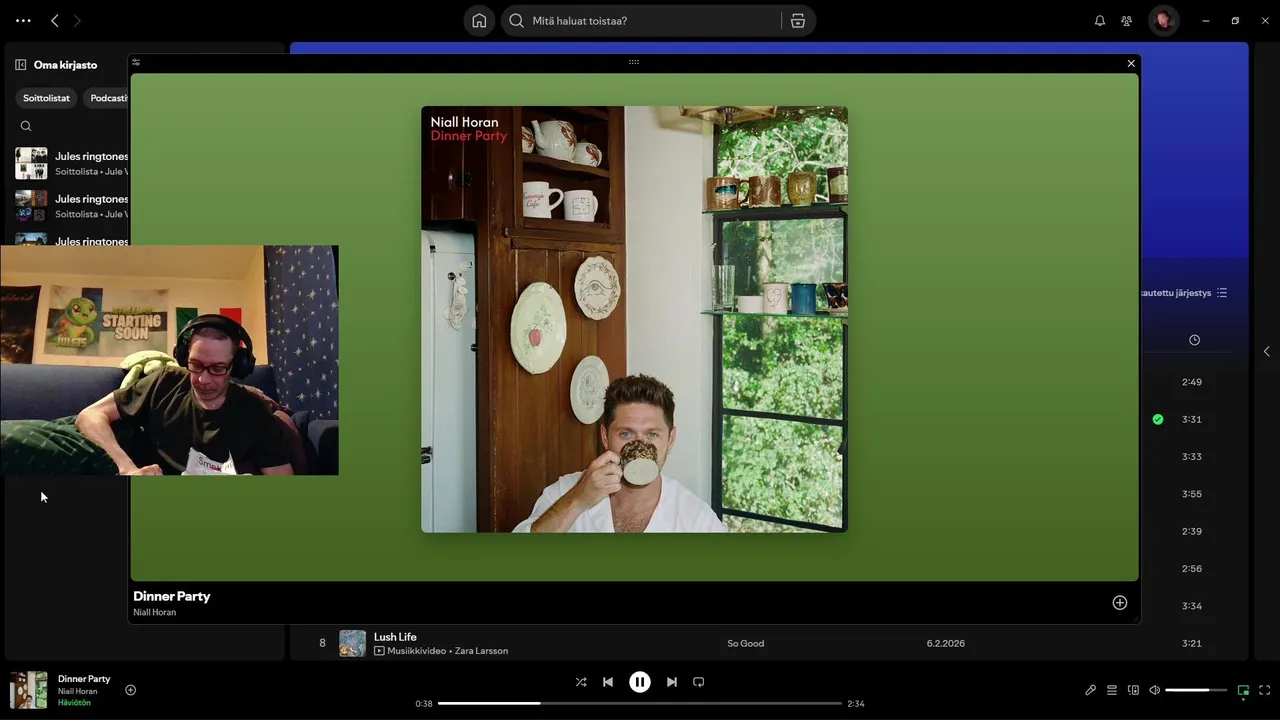Image resolution: width=1280 pixels, height=720 pixels.
Task: Toggle the green miniplayer button
Action: 1243,690
